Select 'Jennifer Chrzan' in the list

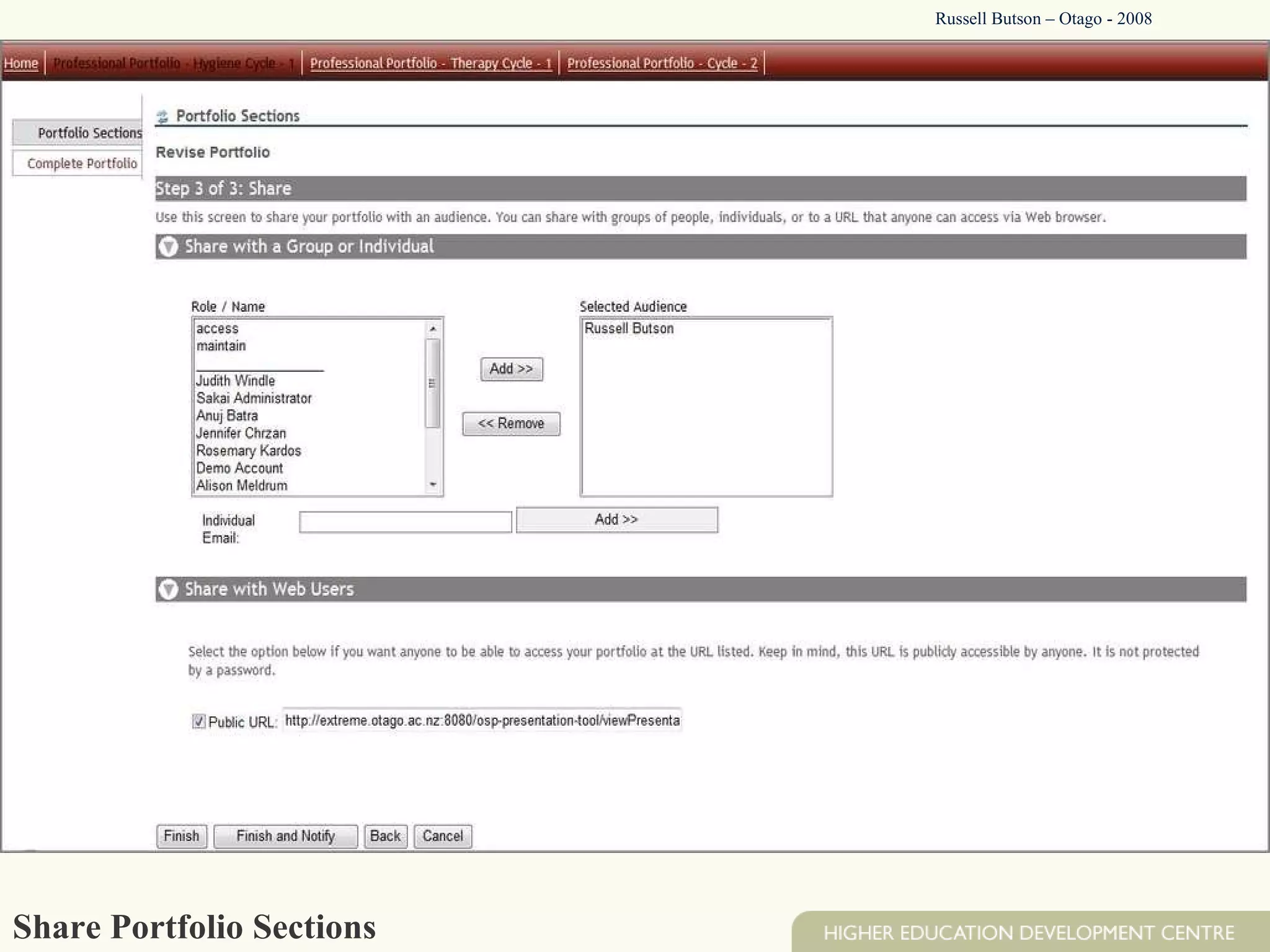[x=241, y=433]
